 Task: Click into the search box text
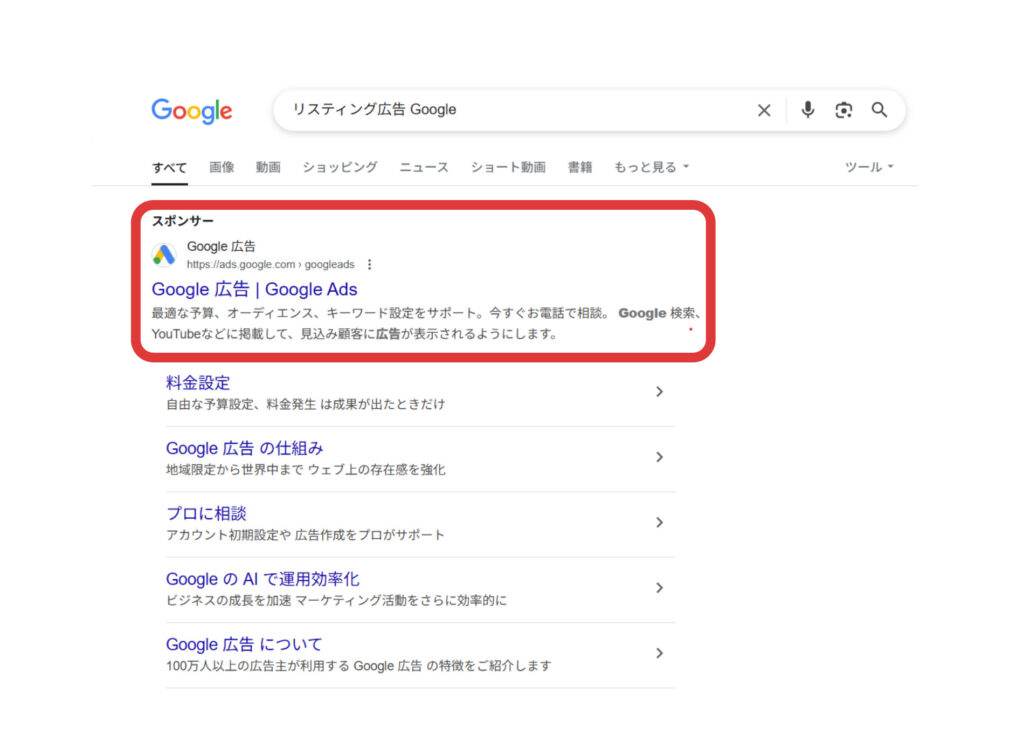point(374,110)
